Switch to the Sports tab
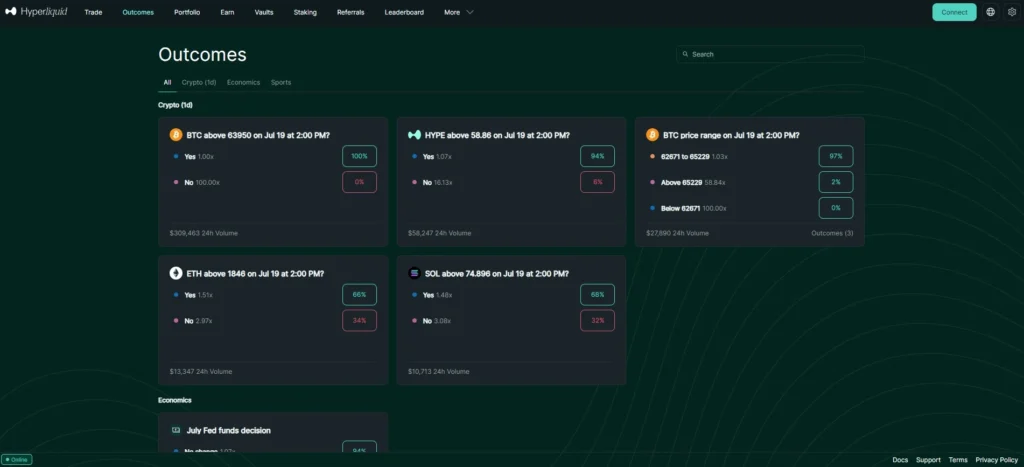The image size is (1024, 467). (281, 82)
